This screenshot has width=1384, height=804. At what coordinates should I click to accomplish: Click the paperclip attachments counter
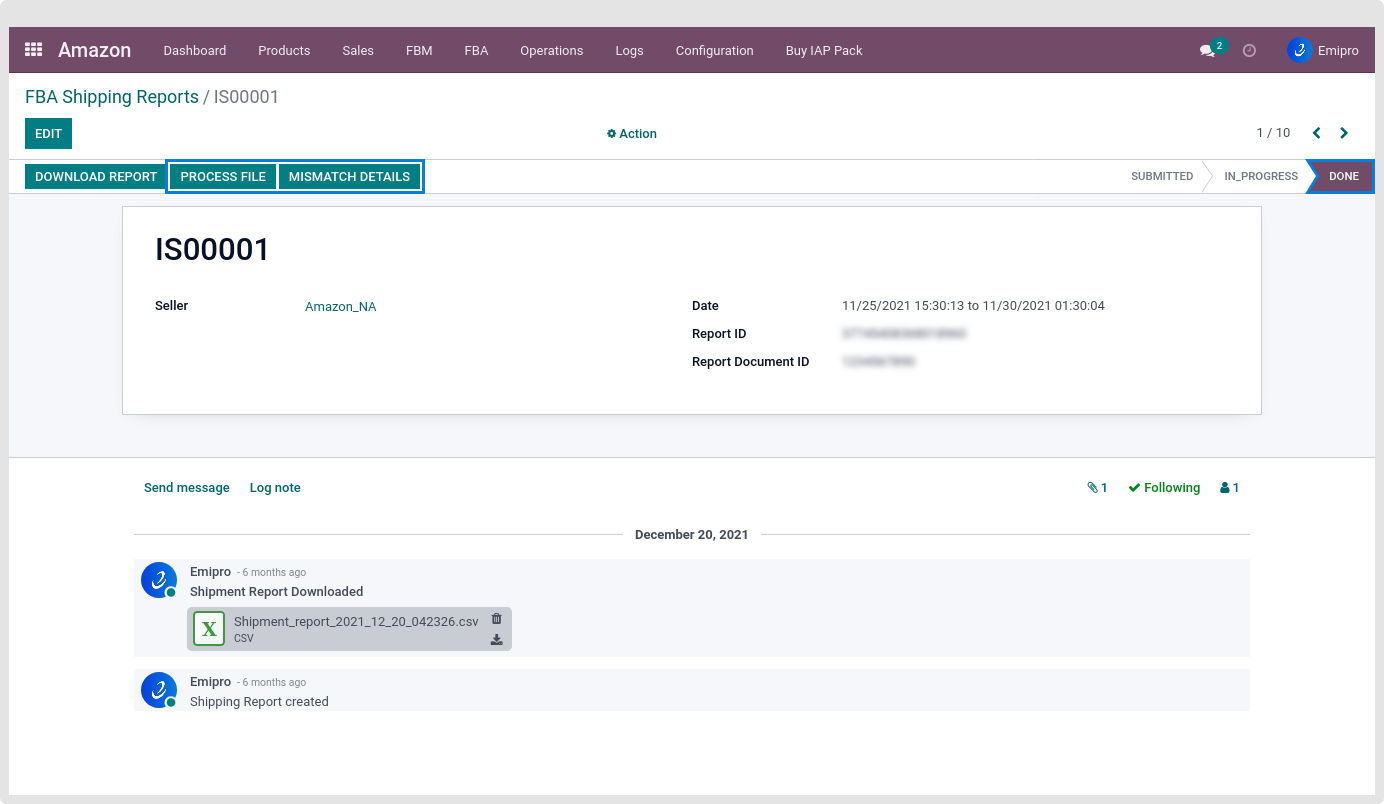[1097, 488]
